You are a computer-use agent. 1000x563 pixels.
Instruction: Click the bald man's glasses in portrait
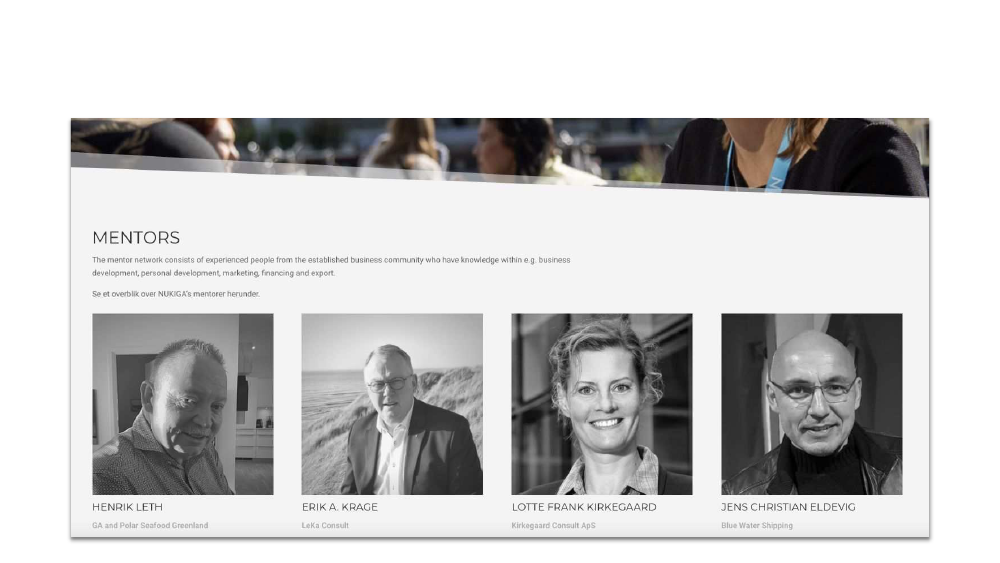point(812,390)
